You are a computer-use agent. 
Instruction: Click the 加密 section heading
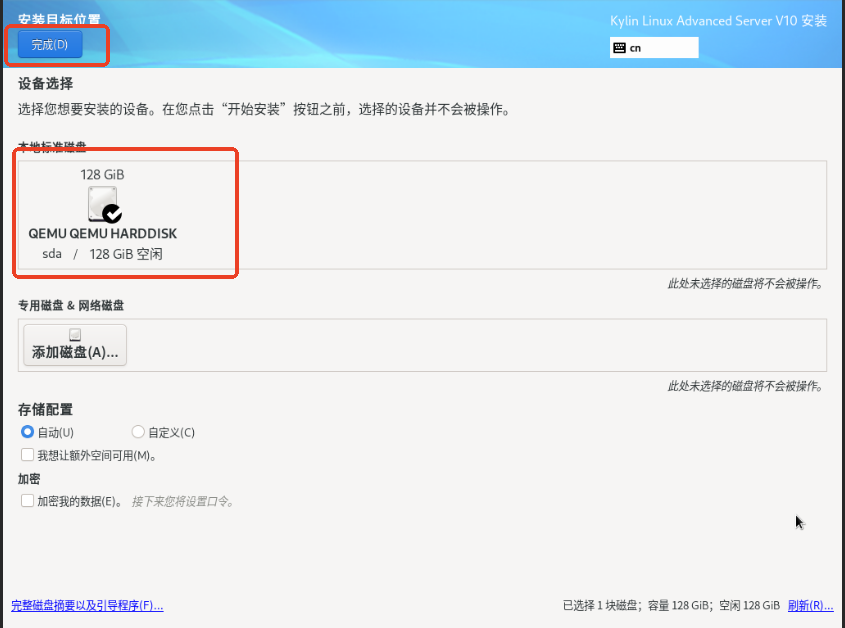click(x=29, y=479)
